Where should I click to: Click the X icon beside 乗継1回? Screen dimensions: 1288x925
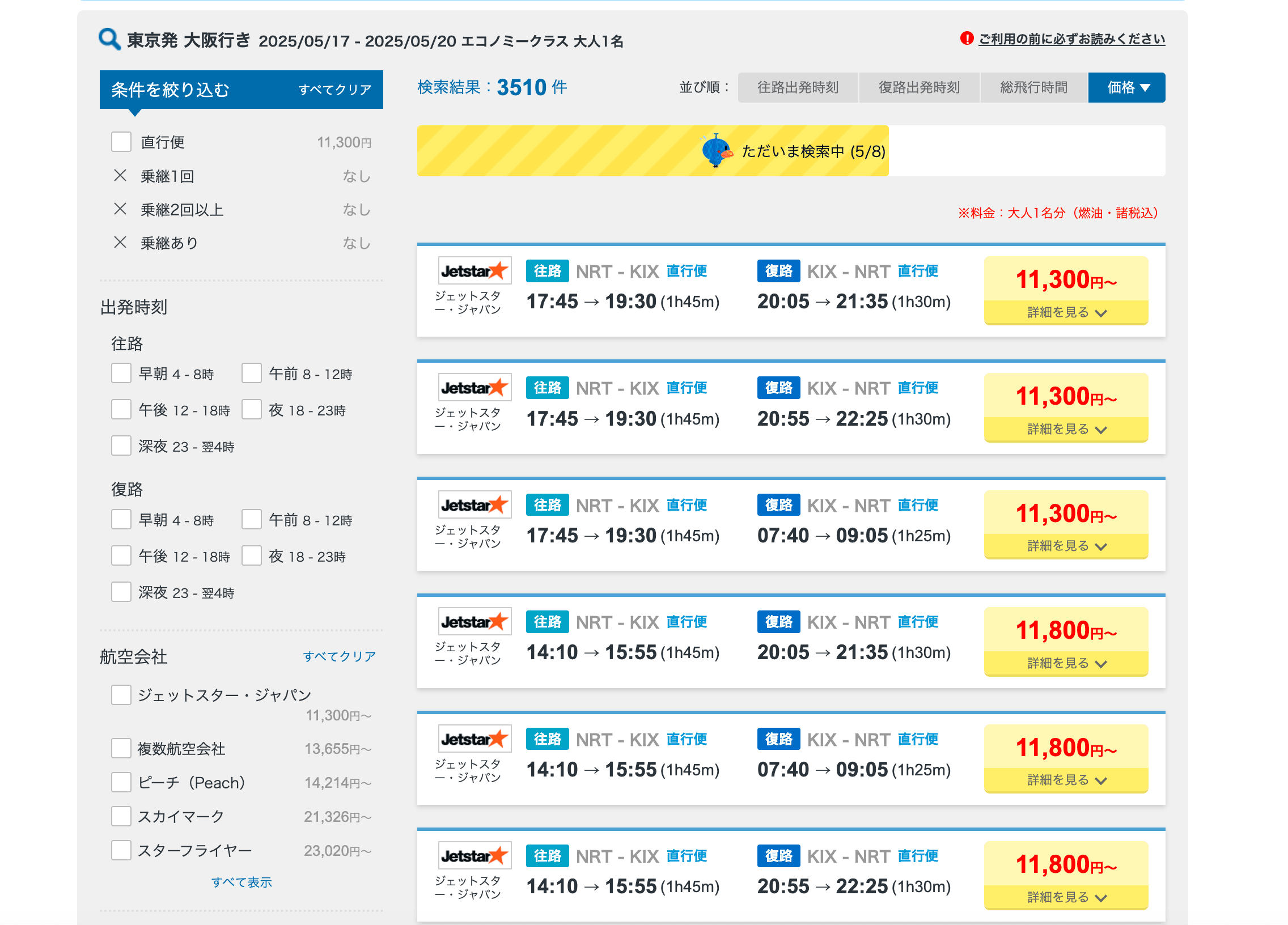click(x=120, y=176)
